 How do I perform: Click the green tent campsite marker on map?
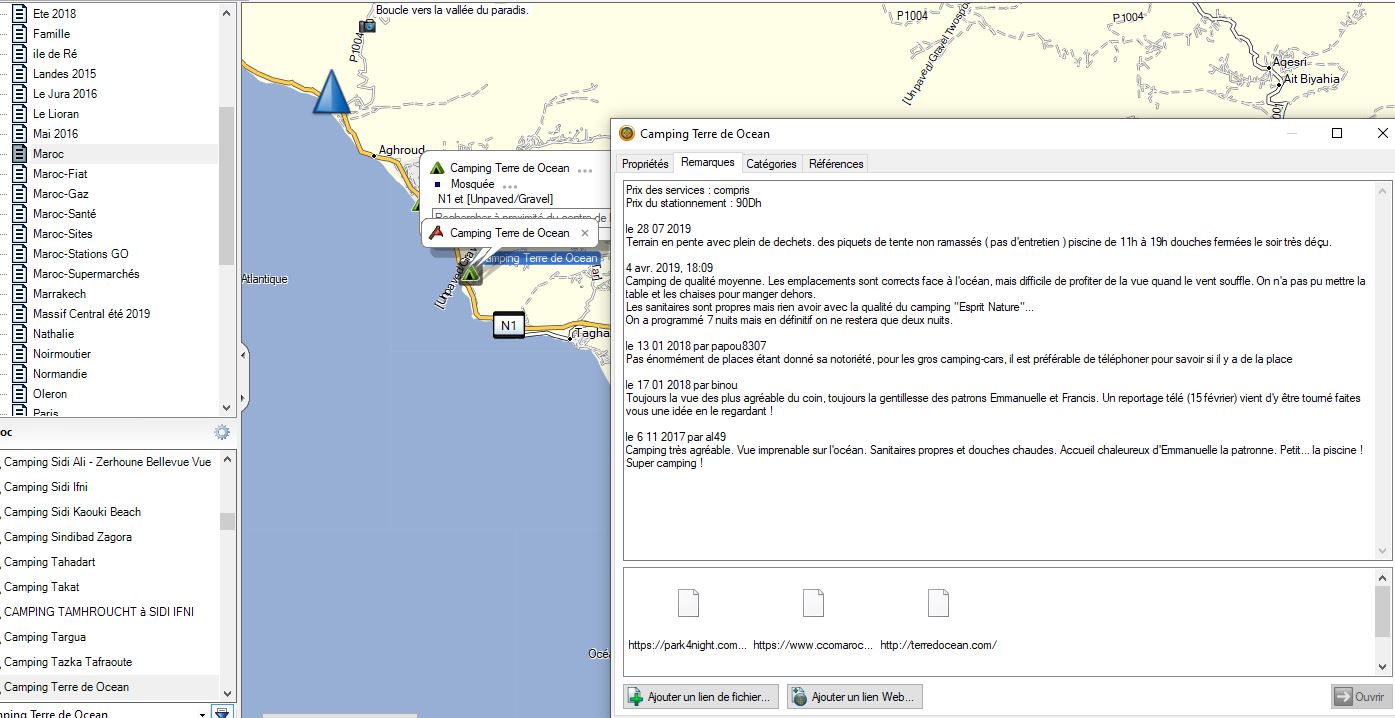coord(470,273)
